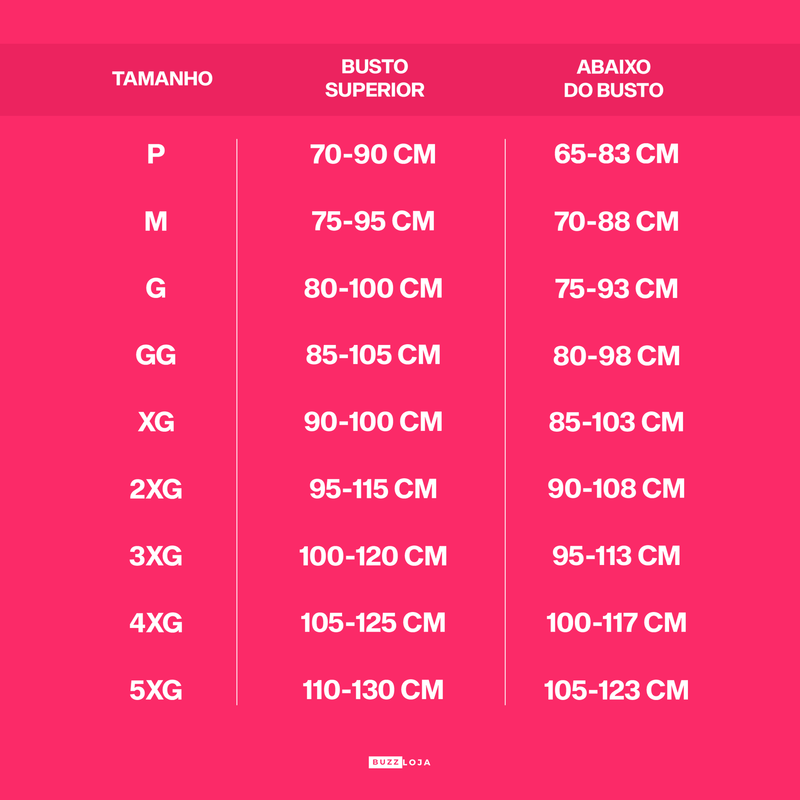Click the BUSTO SUPERIOR column header
Screen dimensions: 800x800
click(x=375, y=79)
